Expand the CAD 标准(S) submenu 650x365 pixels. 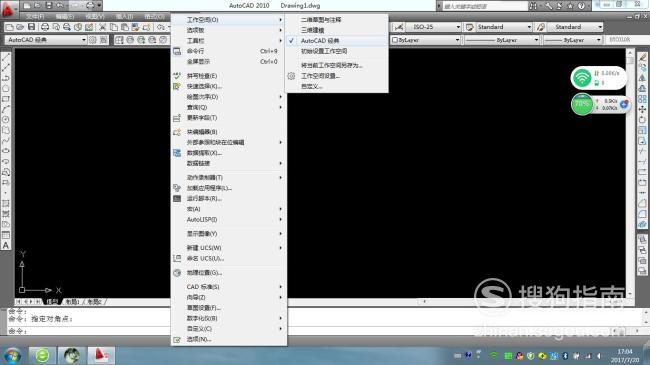[x=228, y=287]
